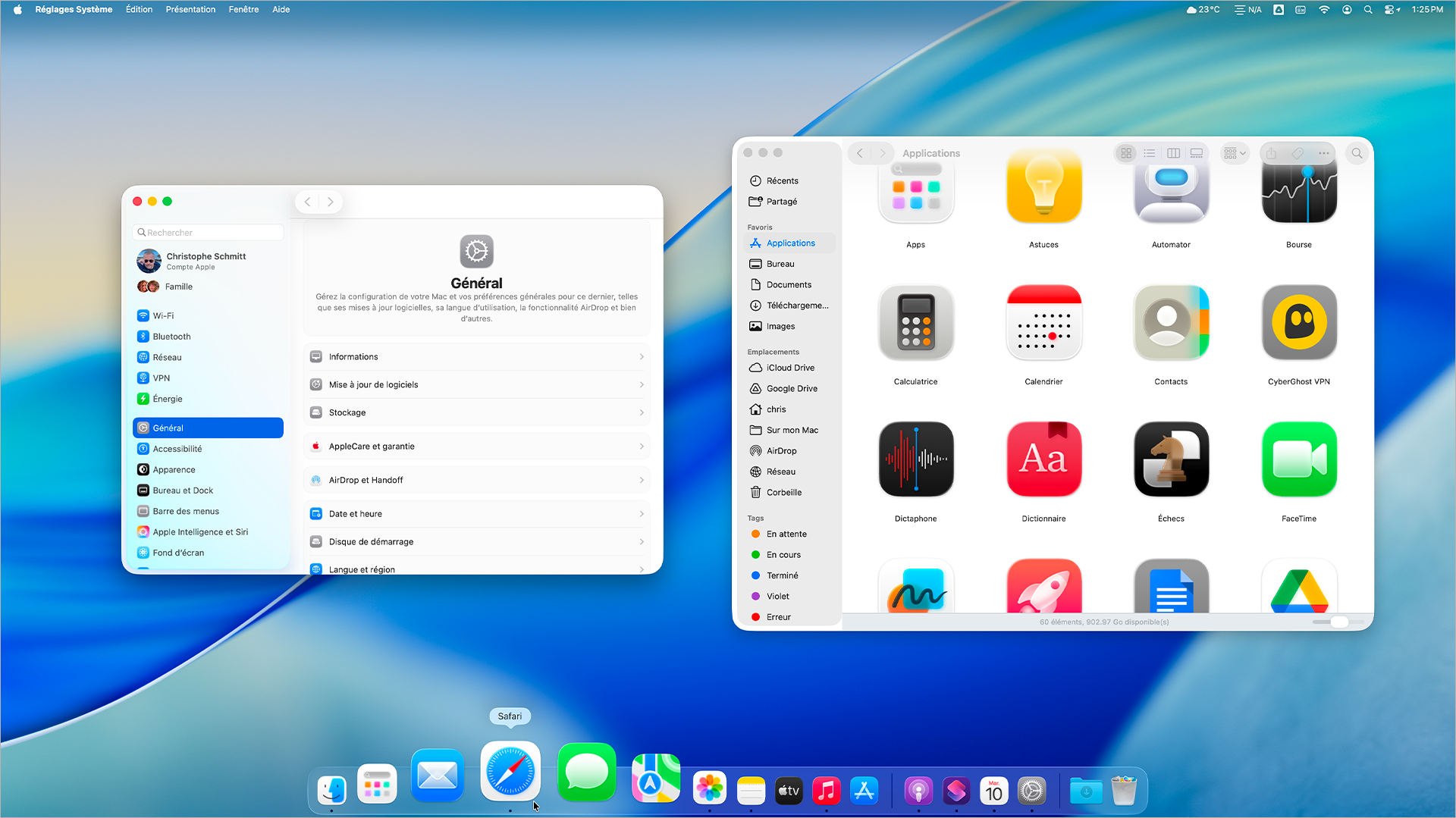Expand the Stockage settings row
This screenshot has height=818, width=1456.
(476, 413)
